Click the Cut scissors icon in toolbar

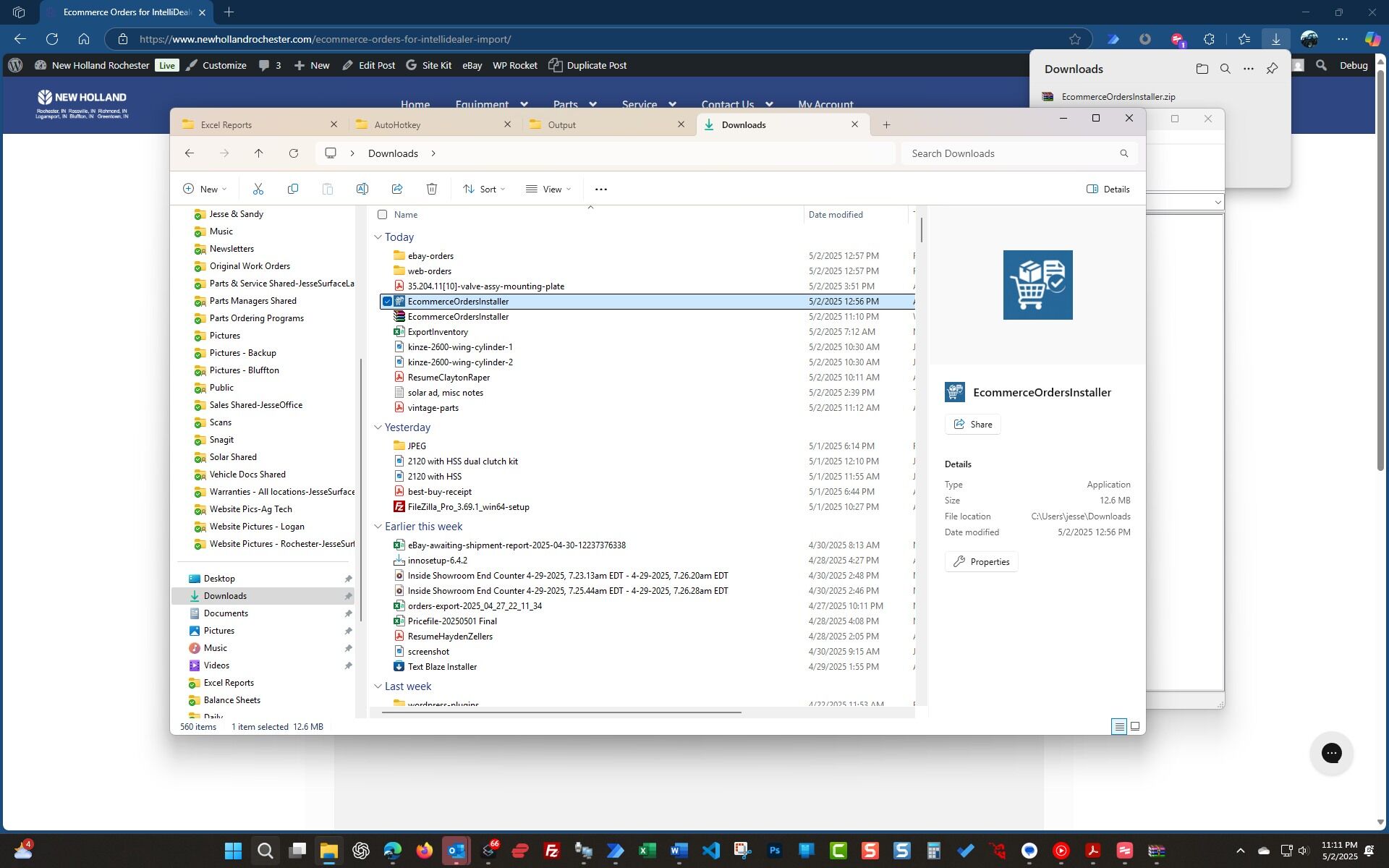coord(258,190)
